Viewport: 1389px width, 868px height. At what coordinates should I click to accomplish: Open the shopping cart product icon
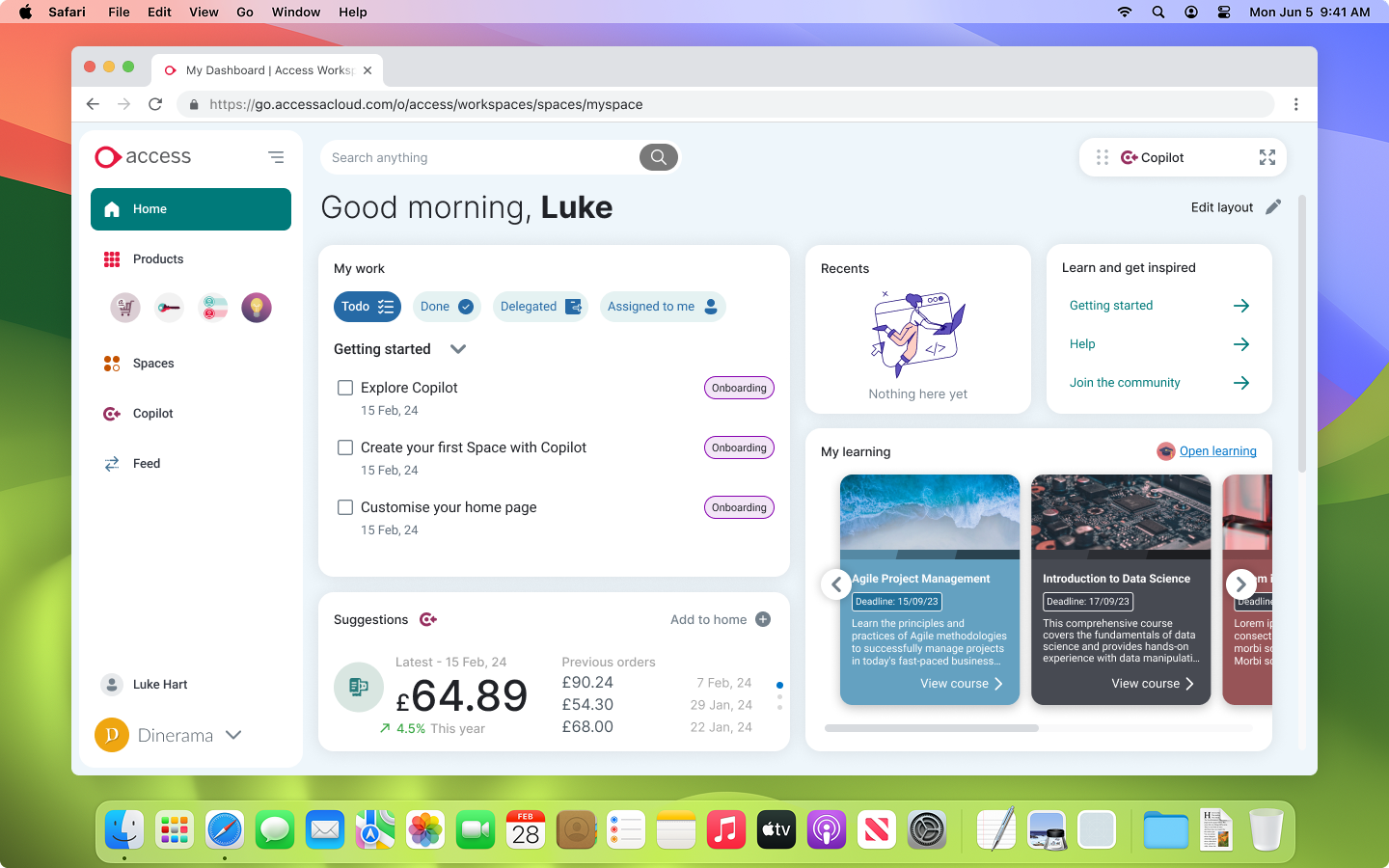pos(125,308)
